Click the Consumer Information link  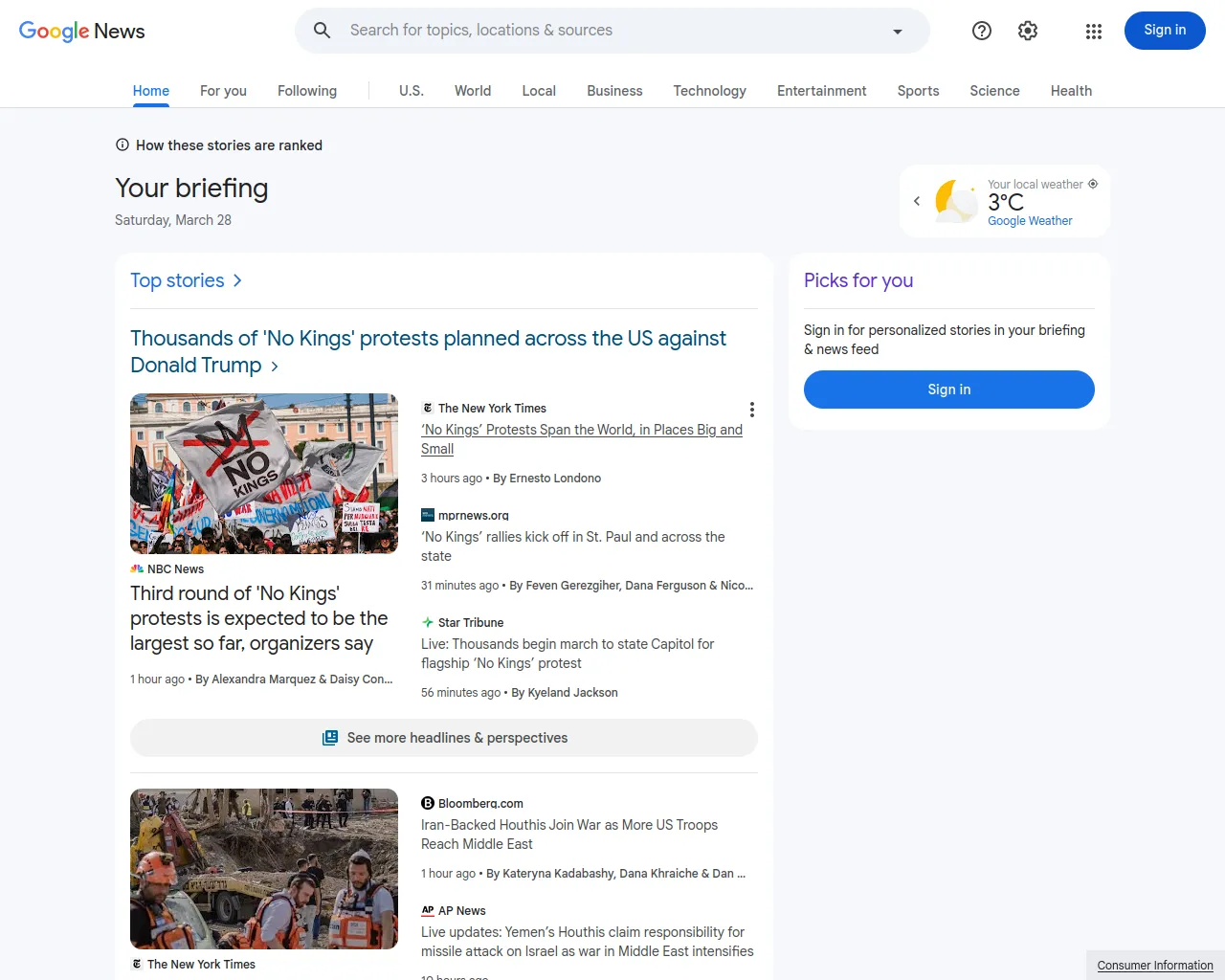[x=1153, y=965]
